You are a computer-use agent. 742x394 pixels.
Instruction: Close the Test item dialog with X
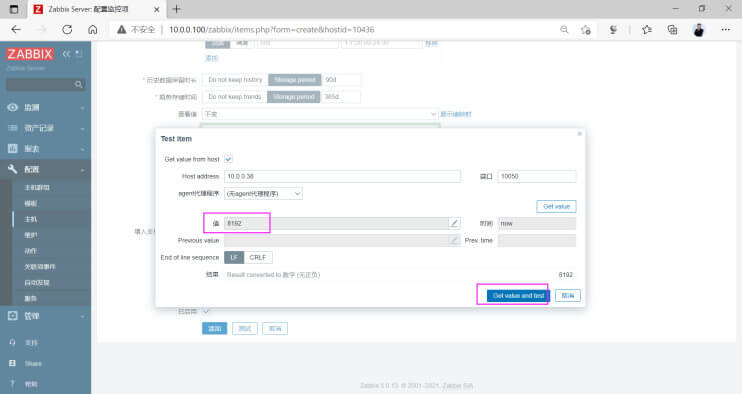pos(579,134)
